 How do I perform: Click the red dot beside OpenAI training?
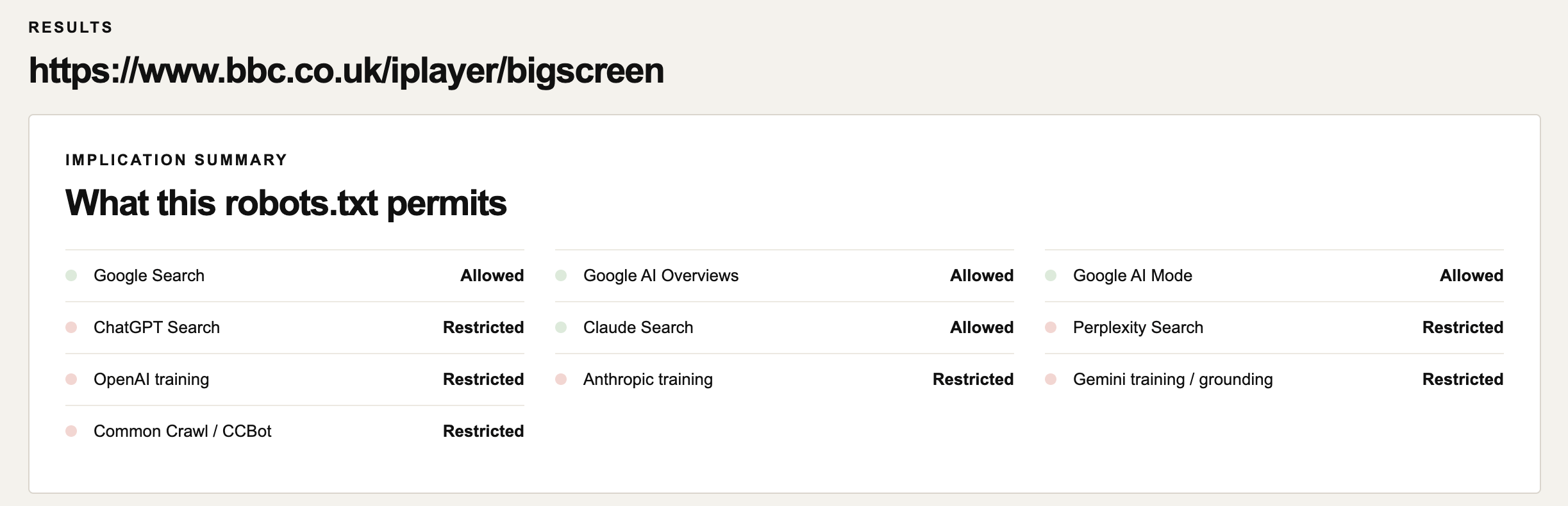[x=71, y=379]
